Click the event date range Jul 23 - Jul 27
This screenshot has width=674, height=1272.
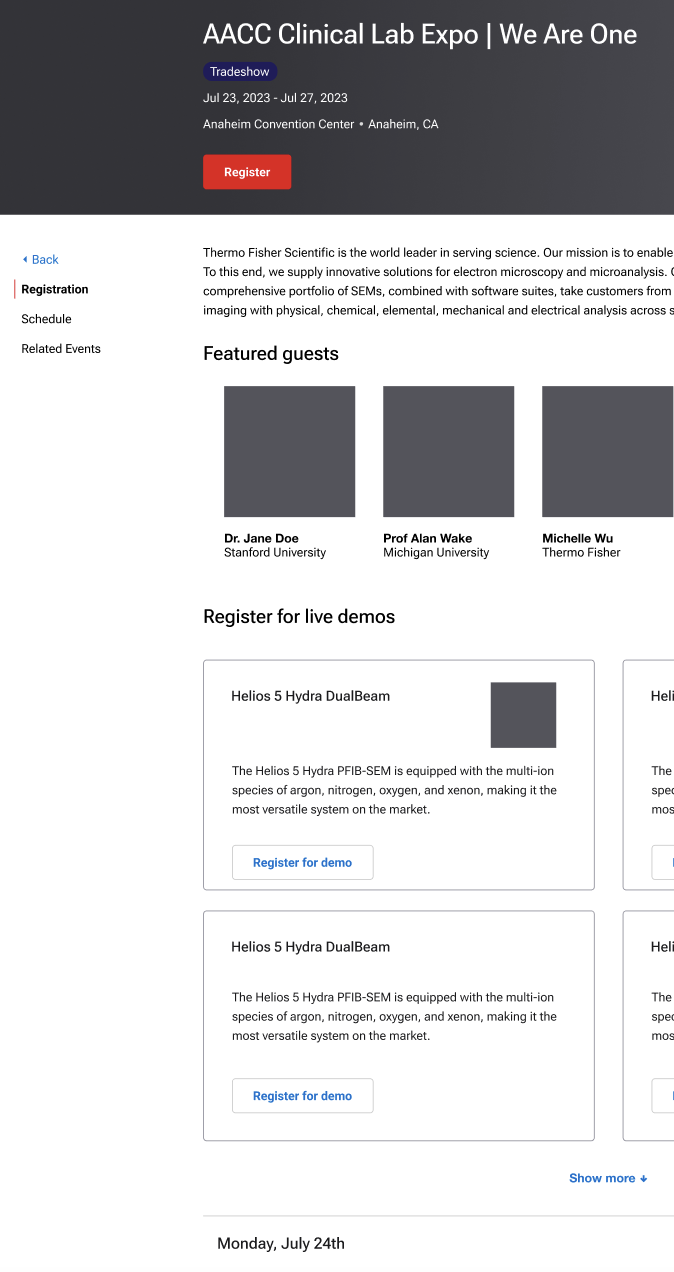275,98
